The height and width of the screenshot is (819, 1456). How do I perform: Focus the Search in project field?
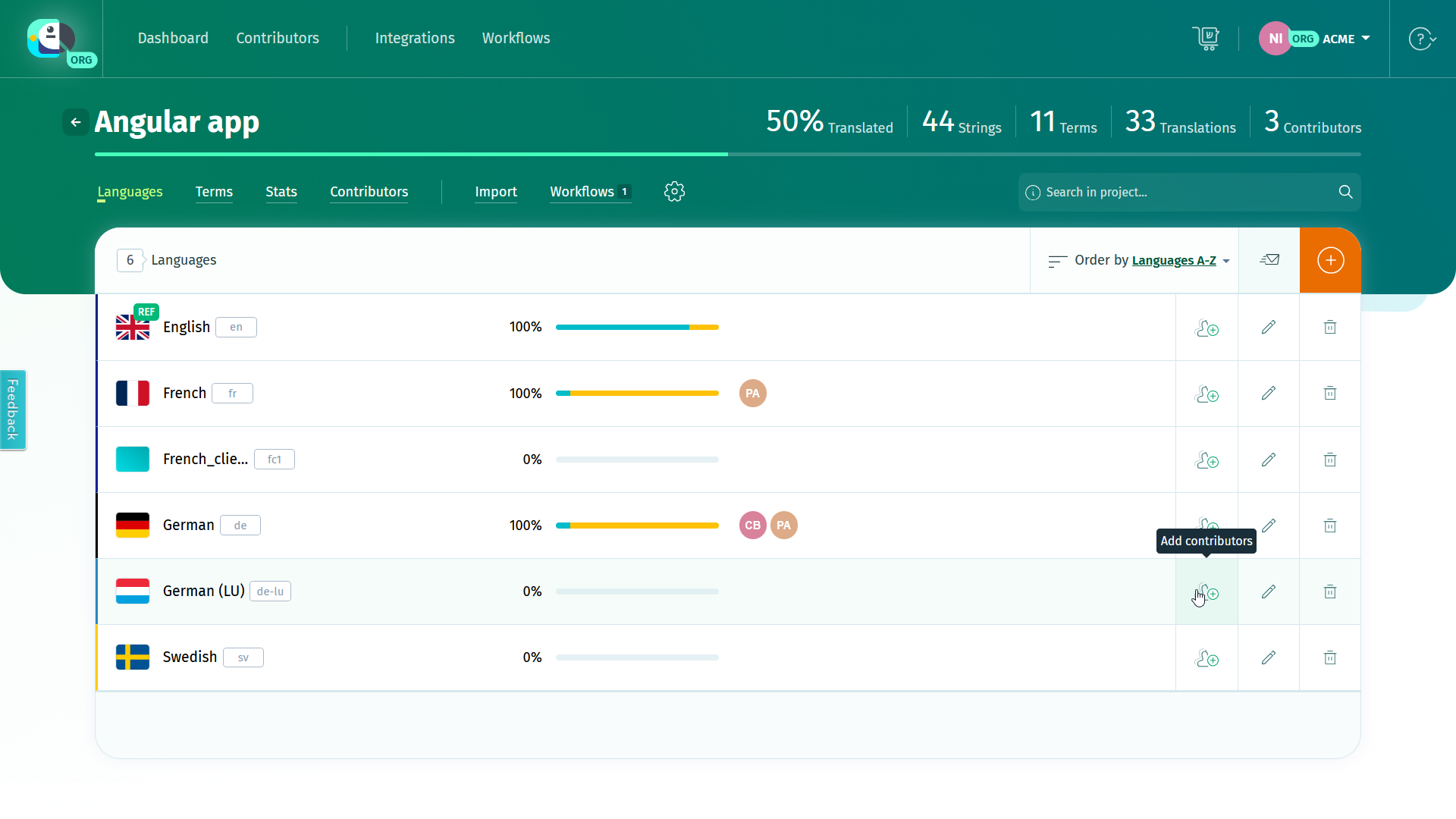click(x=1189, y=192)
